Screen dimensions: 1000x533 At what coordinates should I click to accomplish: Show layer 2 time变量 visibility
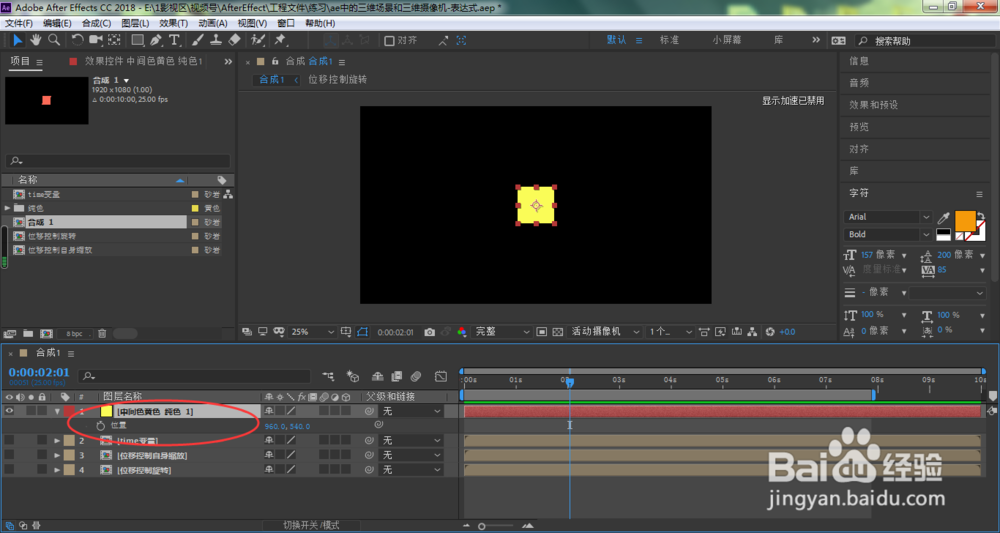[x=9, y=441]
